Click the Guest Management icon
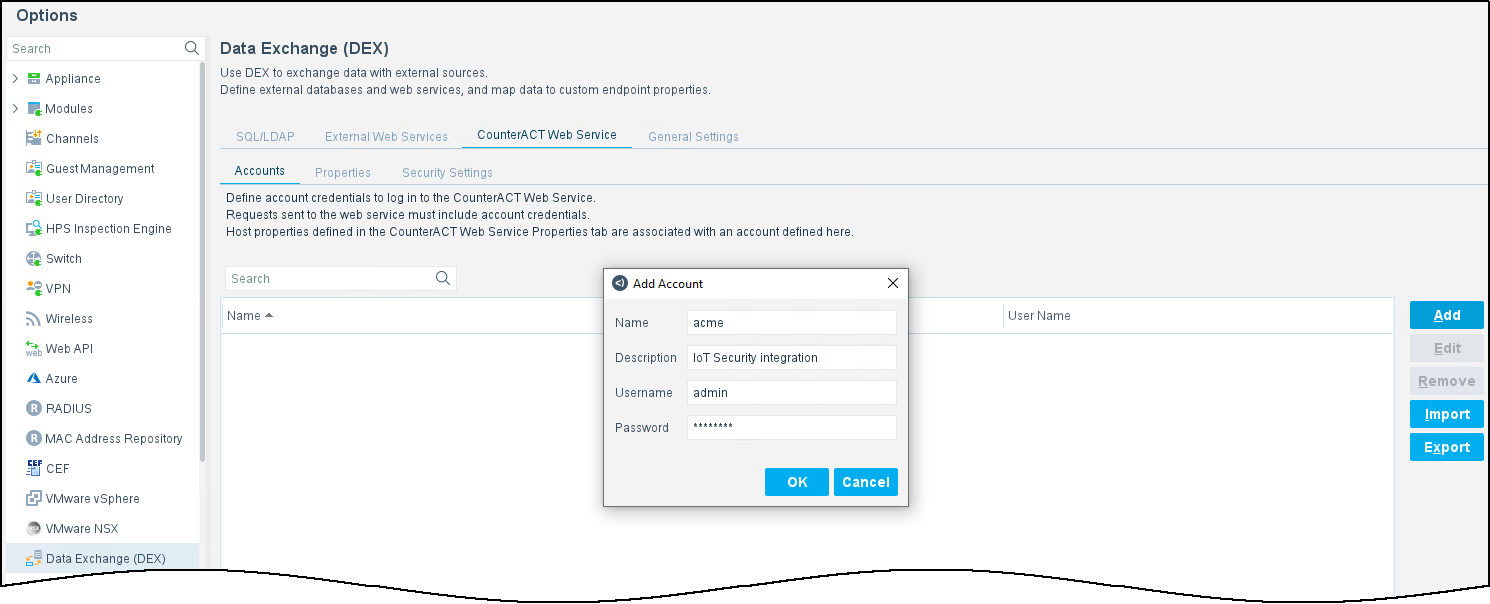The image size is (1490, 604). tap(34, 168)
